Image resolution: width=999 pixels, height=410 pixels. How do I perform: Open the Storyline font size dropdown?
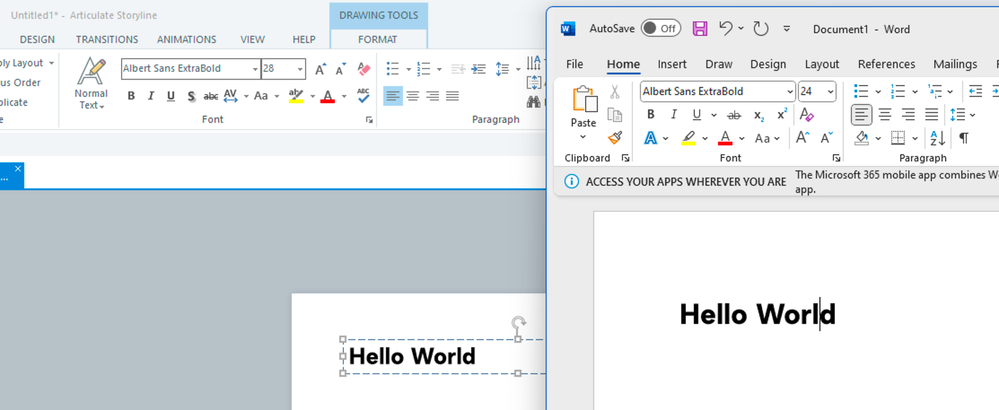(x=300, y=69)
